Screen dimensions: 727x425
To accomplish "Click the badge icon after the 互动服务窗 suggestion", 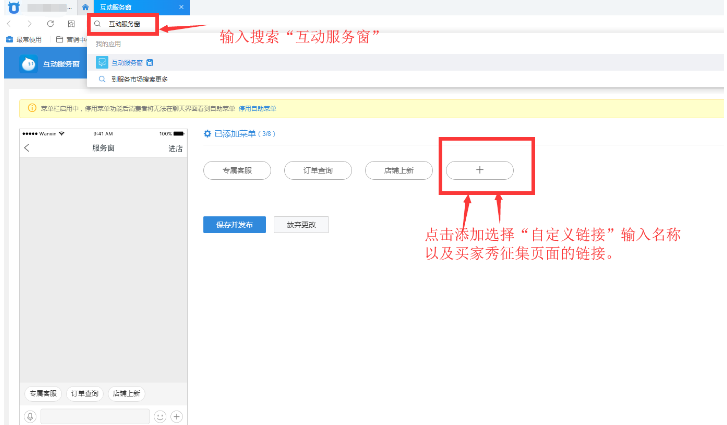I will tap(149, 63).
